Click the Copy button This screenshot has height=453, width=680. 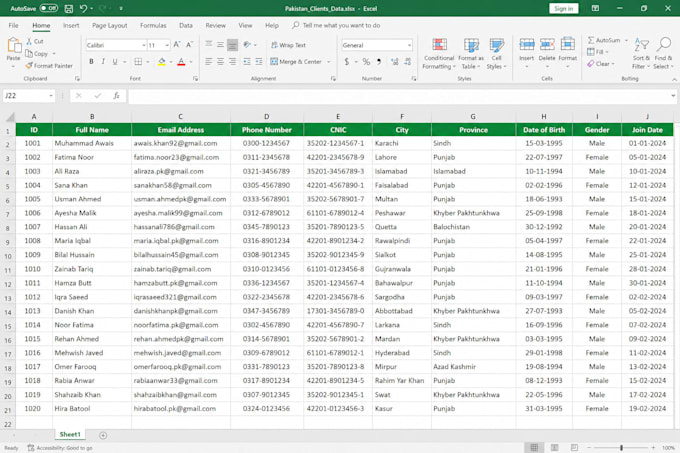[37, 53]
